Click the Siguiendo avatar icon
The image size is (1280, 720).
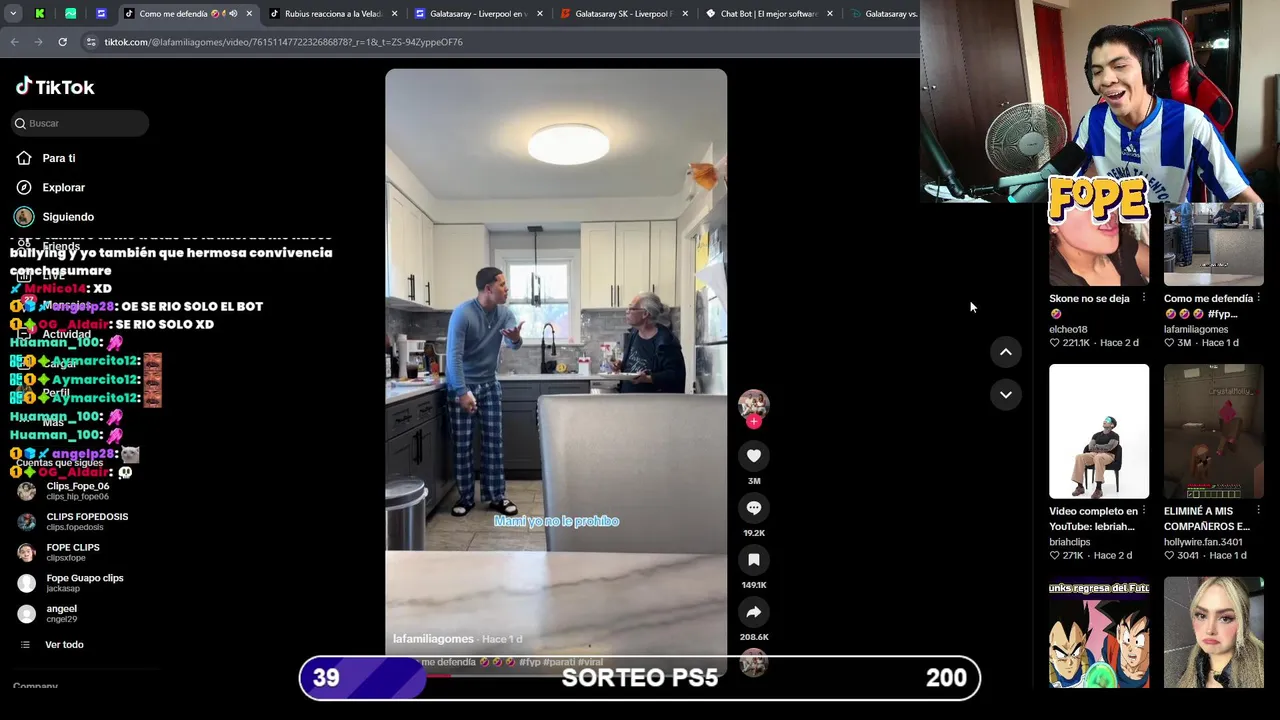tap(24, 217)
